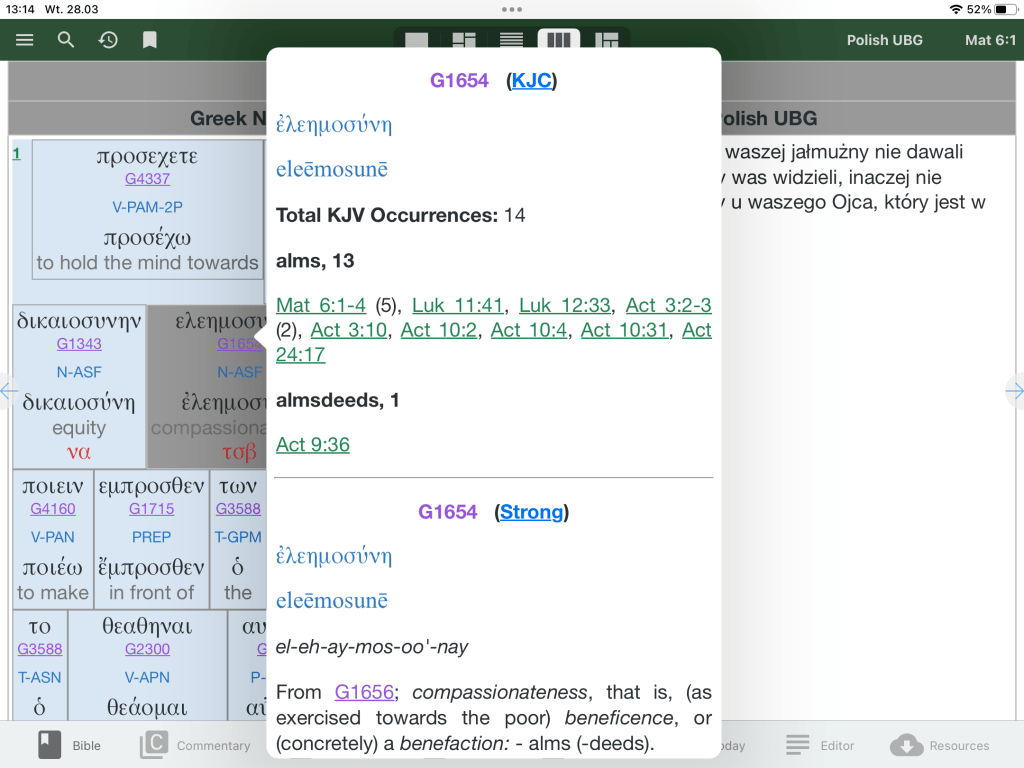Switch to the Bible tab
The image size is (1024, 768).
tap(69, 745)
